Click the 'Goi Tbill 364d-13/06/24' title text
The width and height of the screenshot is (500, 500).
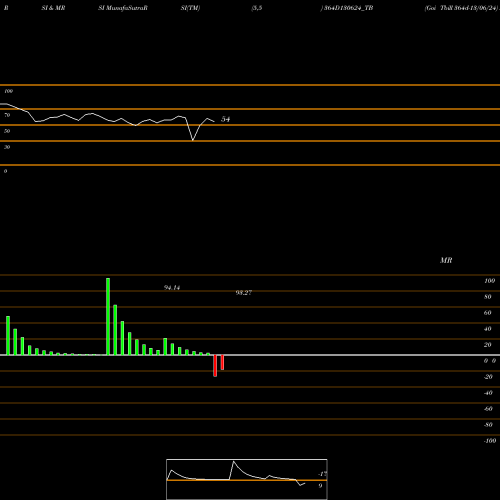[x=462, y=8]
